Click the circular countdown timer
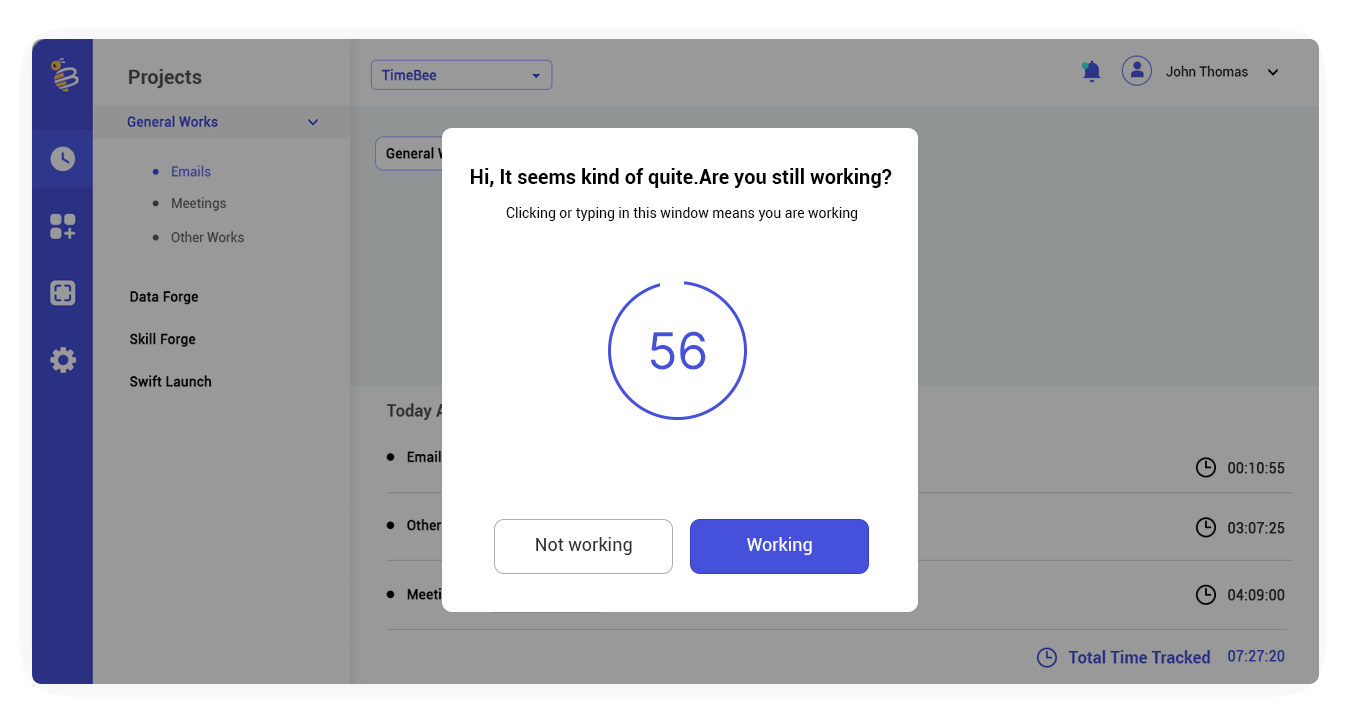The image size is (1345, 724). (677, 350)
